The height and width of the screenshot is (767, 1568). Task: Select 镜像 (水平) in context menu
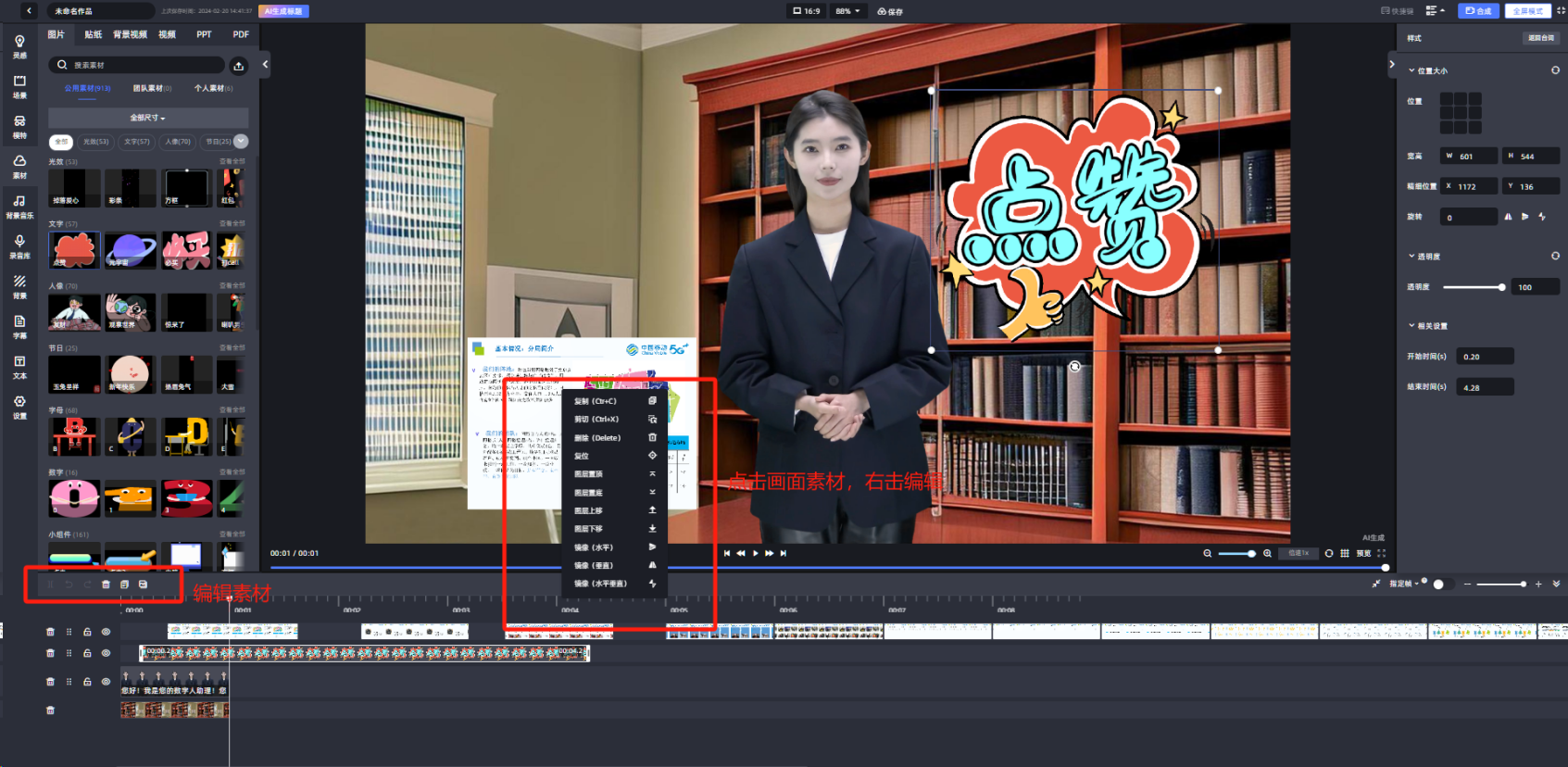615,547
